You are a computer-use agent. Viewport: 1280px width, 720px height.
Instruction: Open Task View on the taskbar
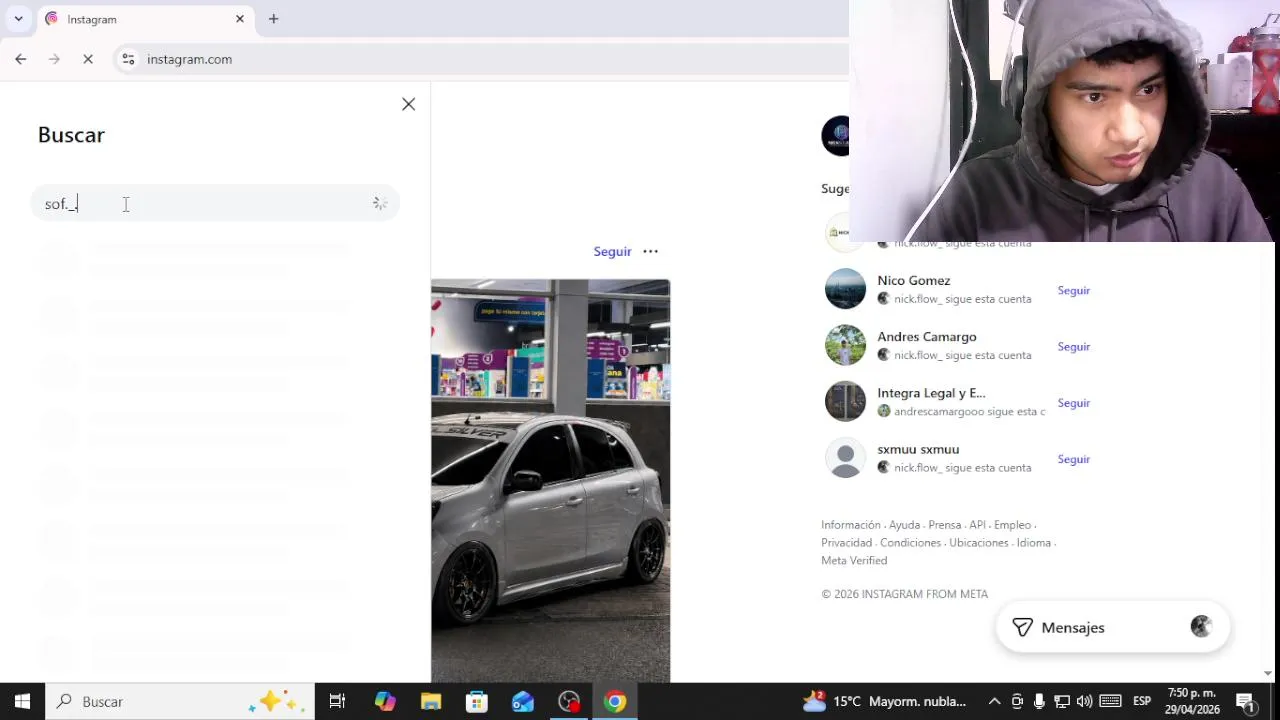(x=337, y=701)
